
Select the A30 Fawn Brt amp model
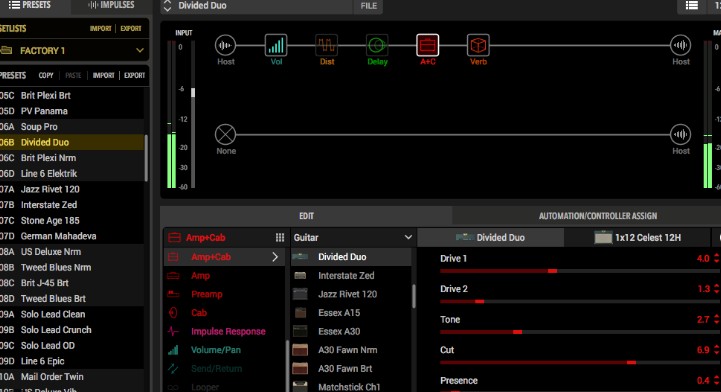point(351,369)
